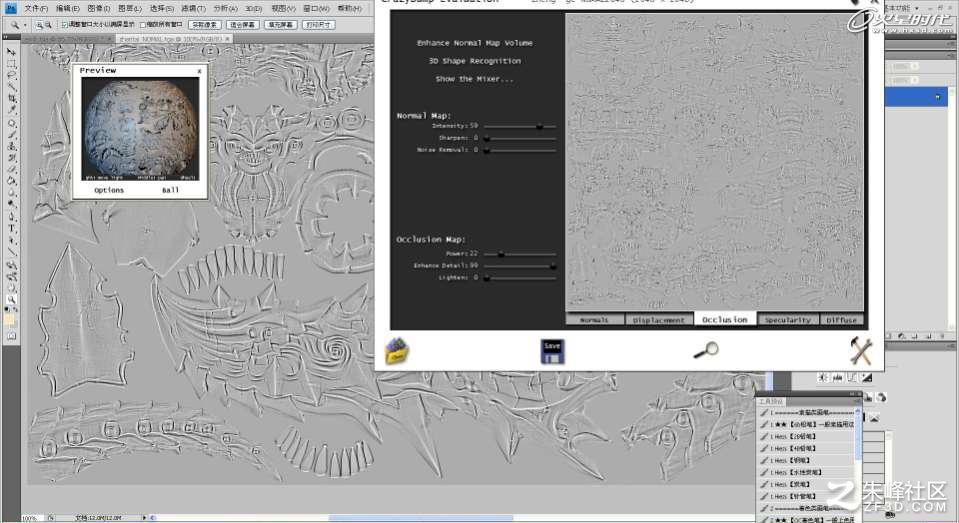Viewport: 959px width, 523px height.
Task: Adjust the Normal Map Sharpen slider
Action: point(520,139)
